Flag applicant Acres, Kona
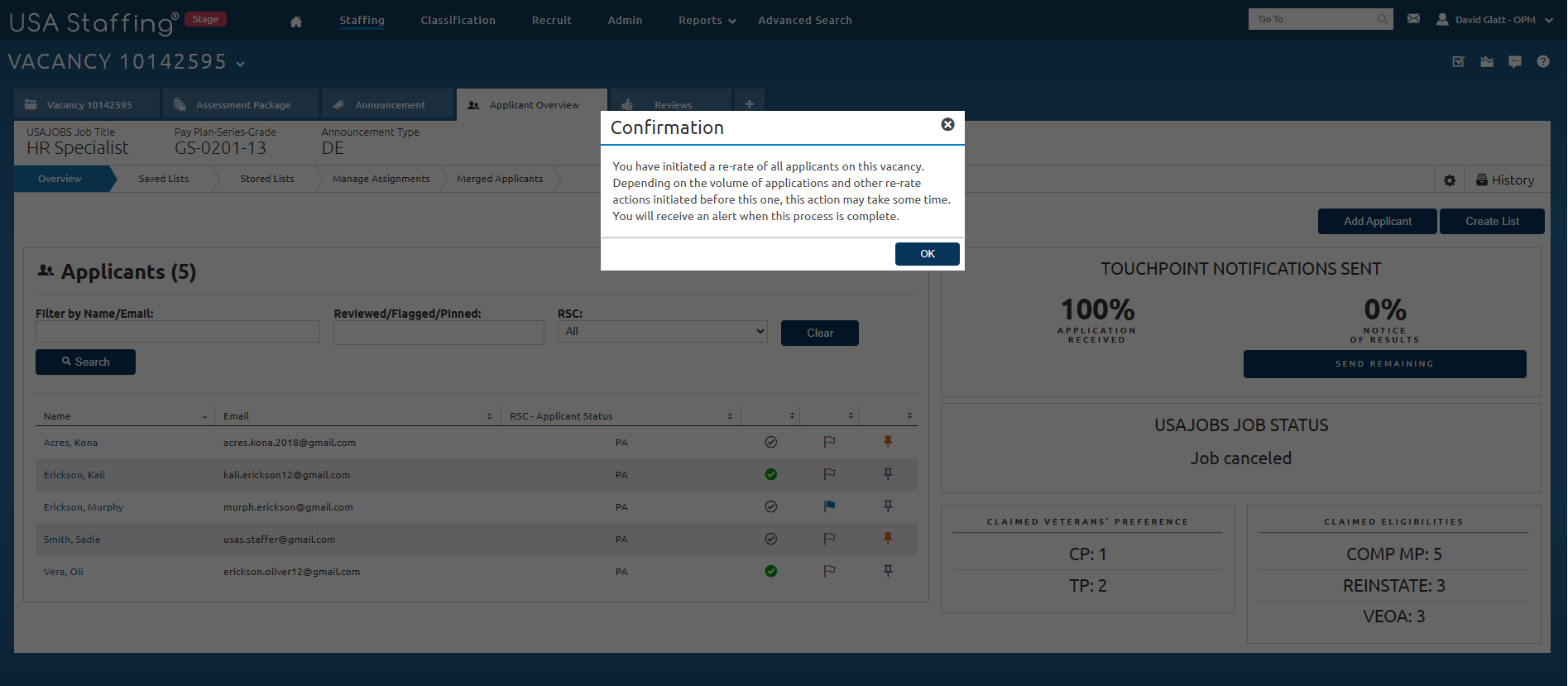This screenshot has height=686, width=1568. click(x=829, y=442)
